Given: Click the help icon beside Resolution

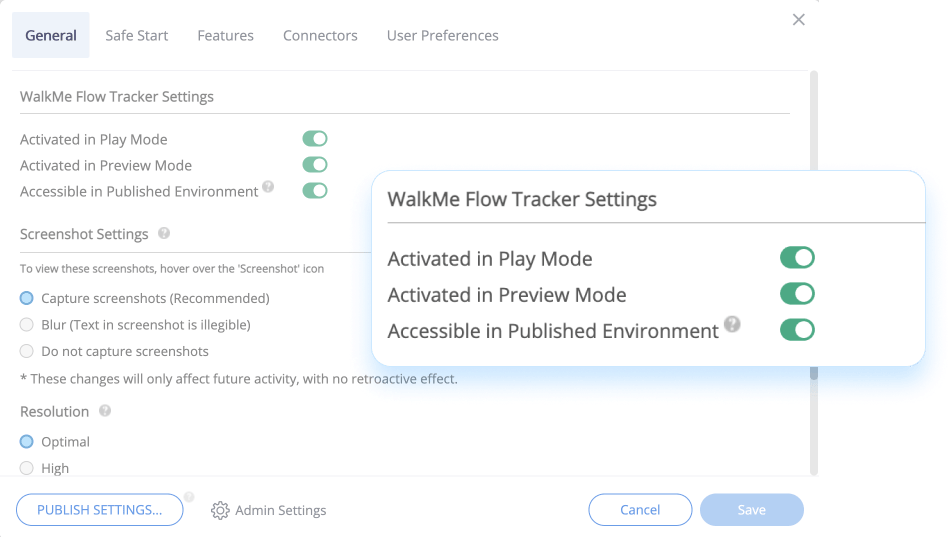Looking at the screenshot, I should [x=105, y=411].
